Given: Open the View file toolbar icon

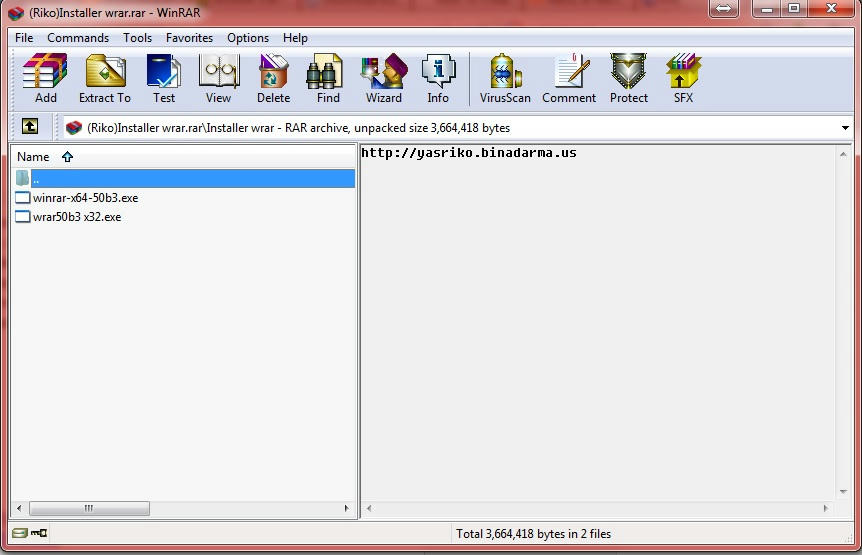Looking at the screenshot, I should (218, 78).
